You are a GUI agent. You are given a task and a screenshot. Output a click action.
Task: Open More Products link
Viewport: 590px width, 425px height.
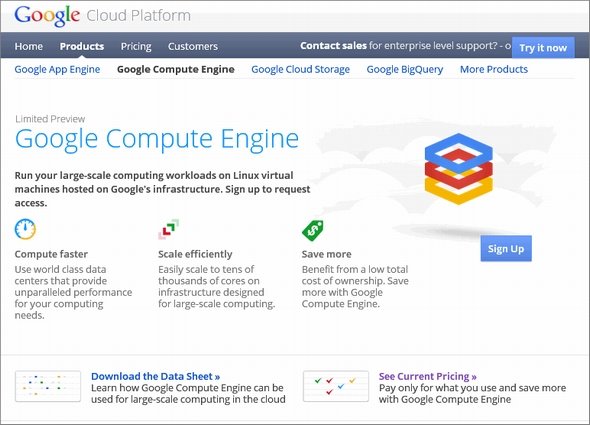point(494,69)
